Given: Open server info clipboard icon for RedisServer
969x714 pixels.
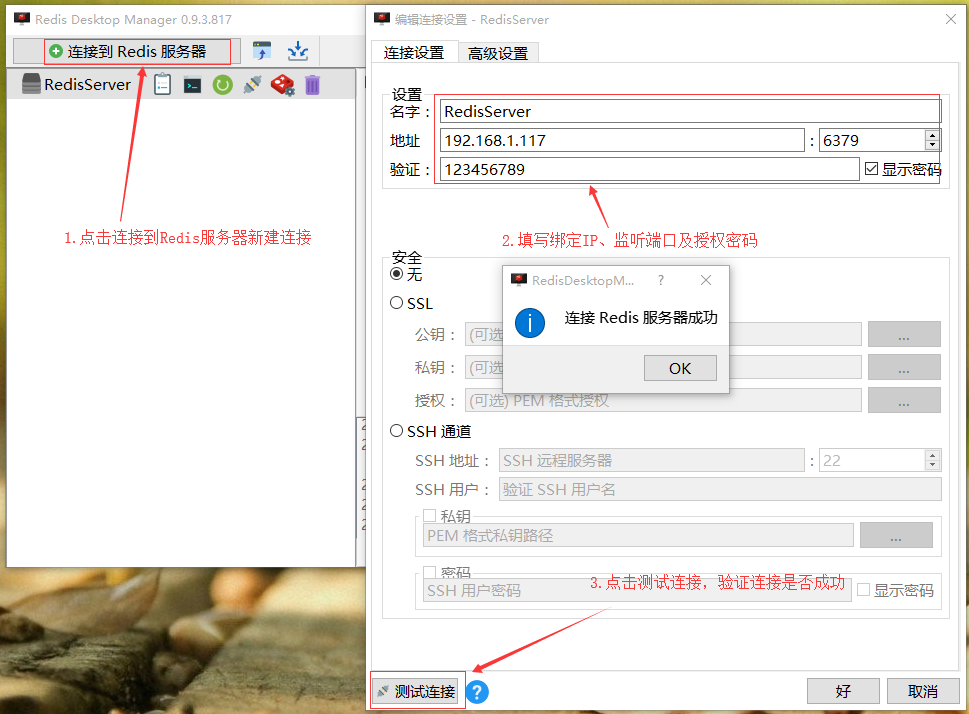Looking at the screenshot, I should pos(163,84).
